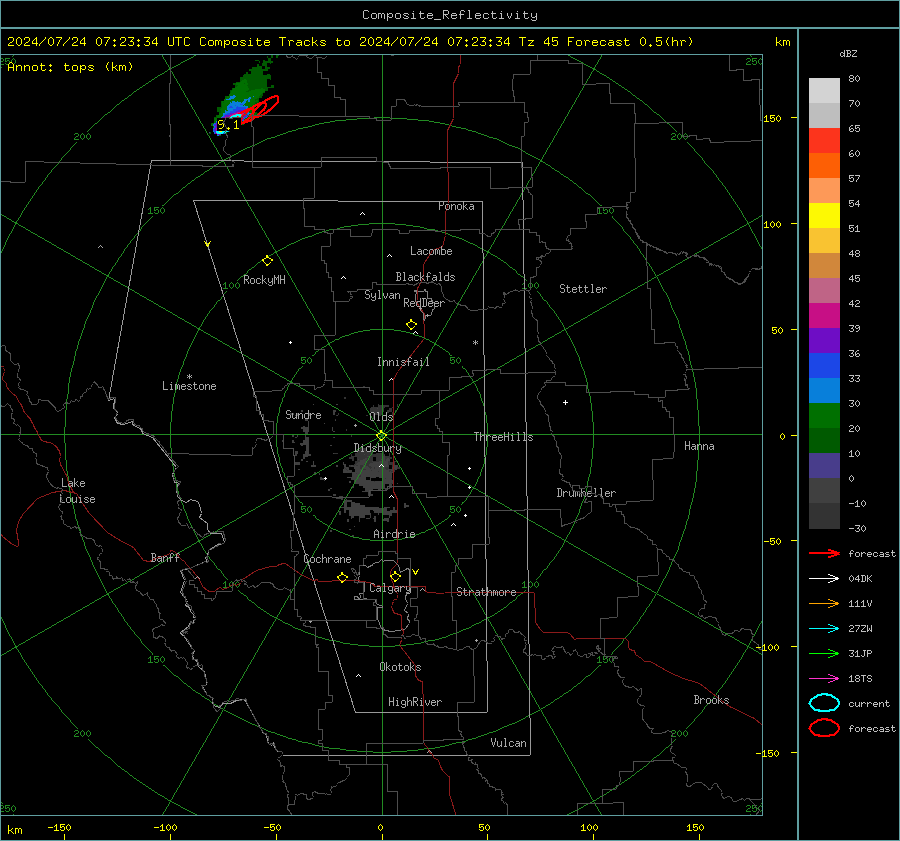This screenshot has height=841, width=900.
Task: Click the yellow diamond marker above Calgary label
Action: (395, 576)
